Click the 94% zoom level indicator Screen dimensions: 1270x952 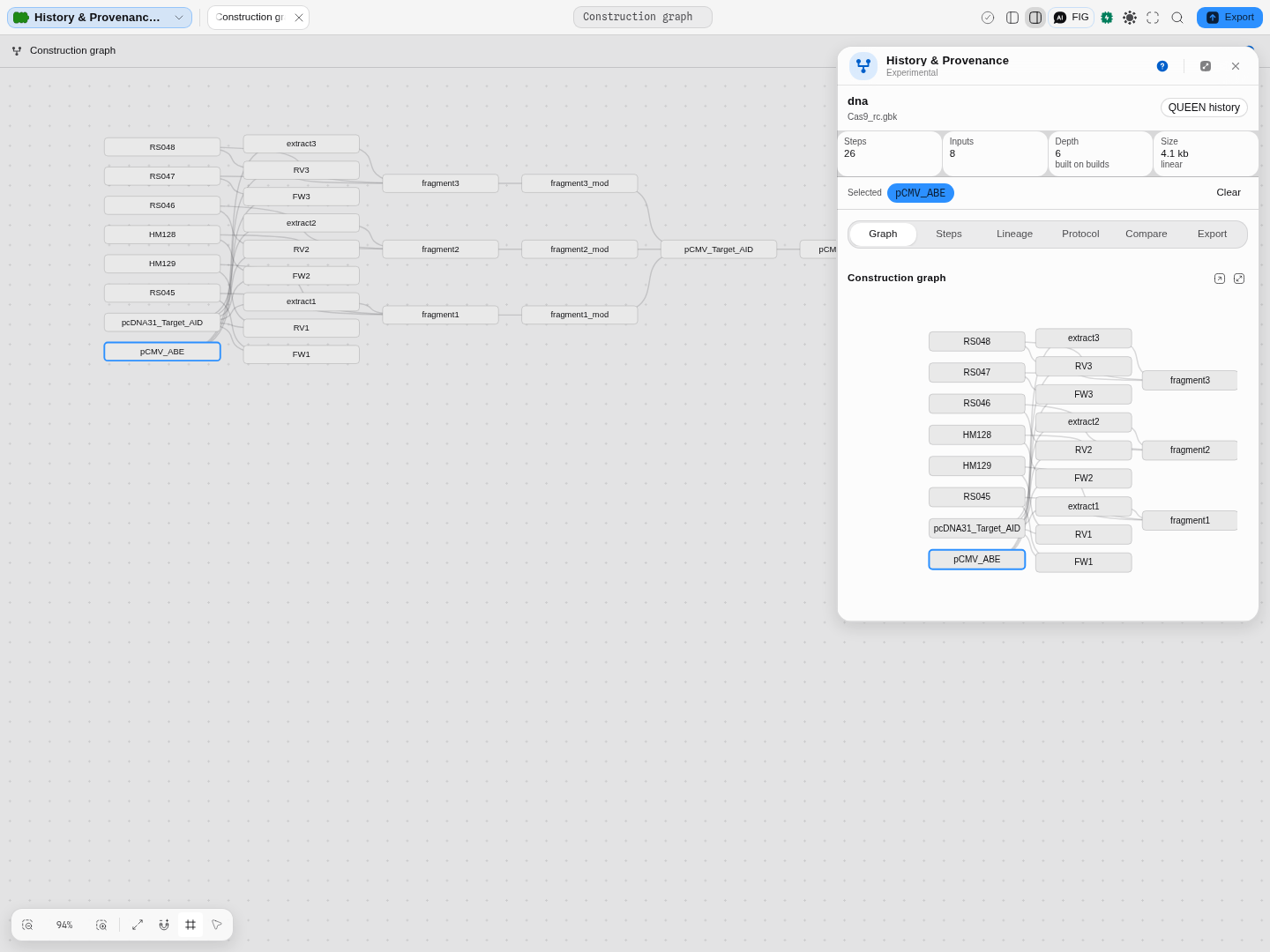coord(64,925)
